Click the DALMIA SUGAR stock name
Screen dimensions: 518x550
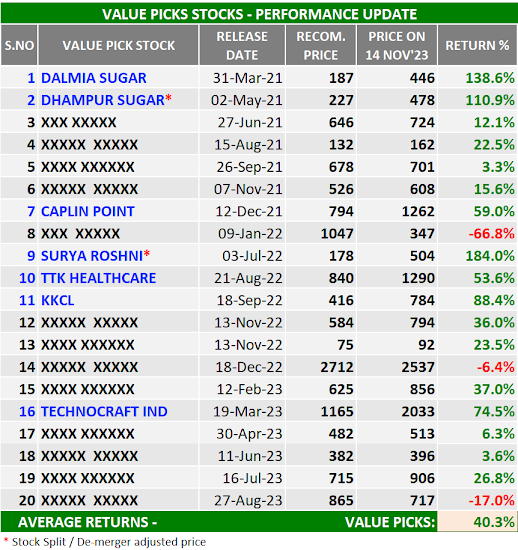(94, 78)
